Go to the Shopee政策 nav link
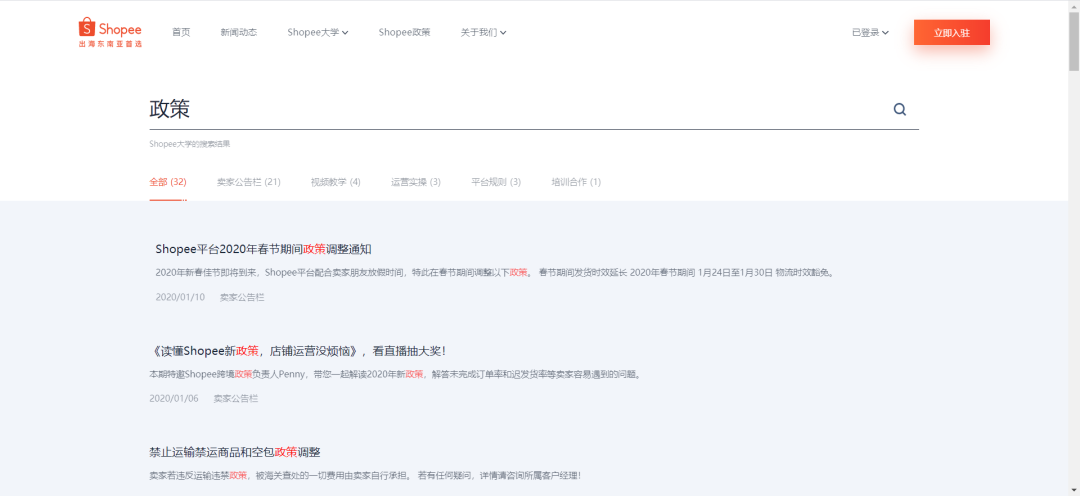This screenshot has height=496, width=1080. pos(404,32)
